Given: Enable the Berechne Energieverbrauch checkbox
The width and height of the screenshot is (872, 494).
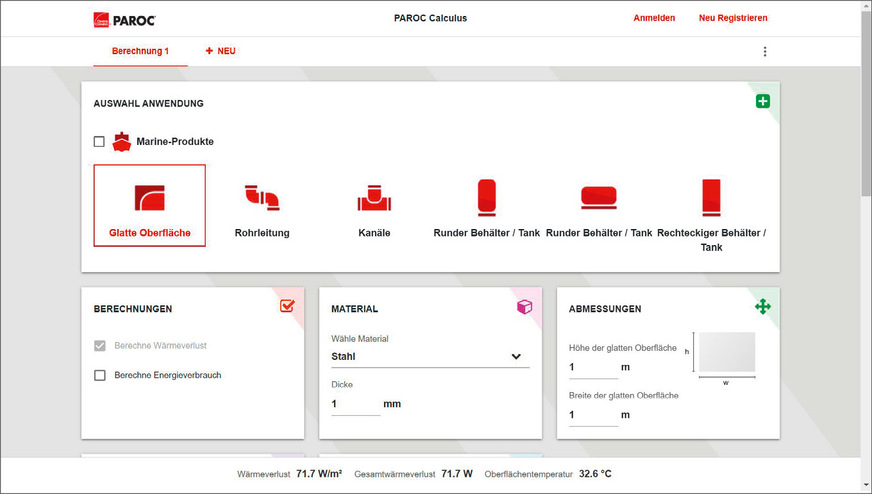Looking at the screenshot, I should point(100,376).
